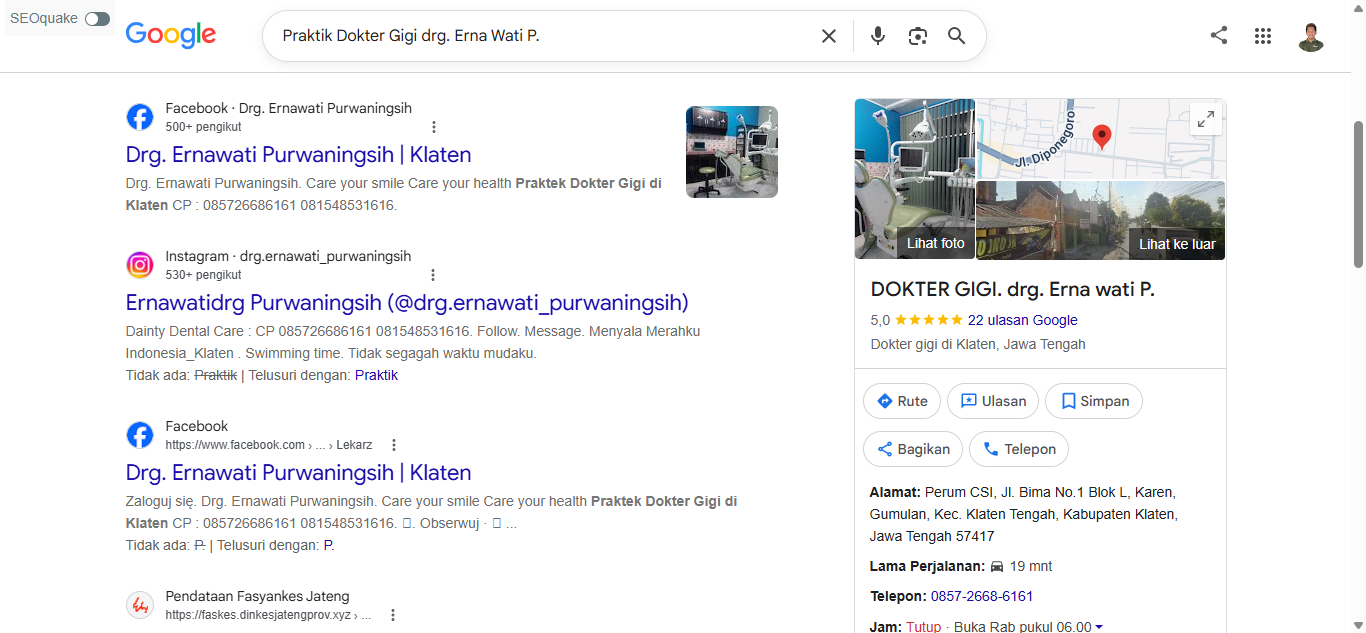Open the dental chair thumbnail of first result

pyautogui.click(x=732, y=152)
